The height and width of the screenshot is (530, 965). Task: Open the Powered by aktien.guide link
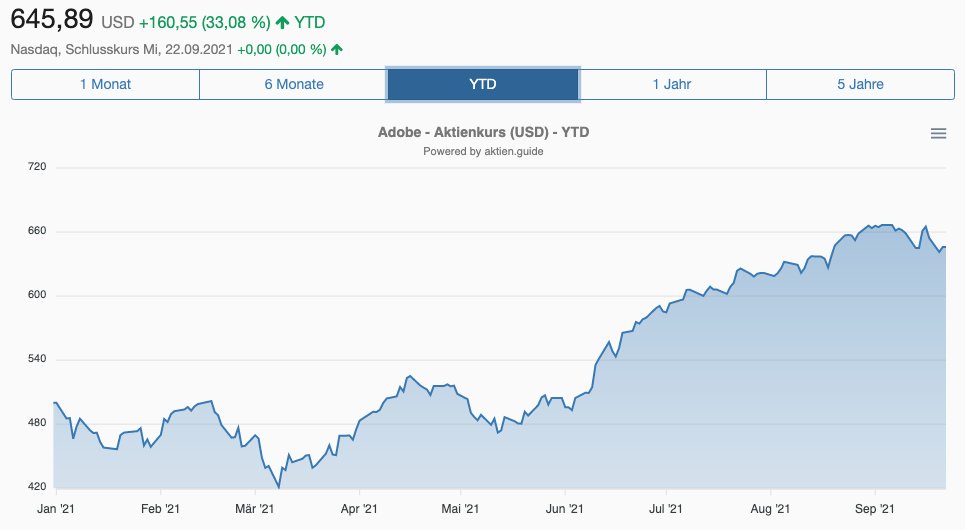tap(483, 151)
